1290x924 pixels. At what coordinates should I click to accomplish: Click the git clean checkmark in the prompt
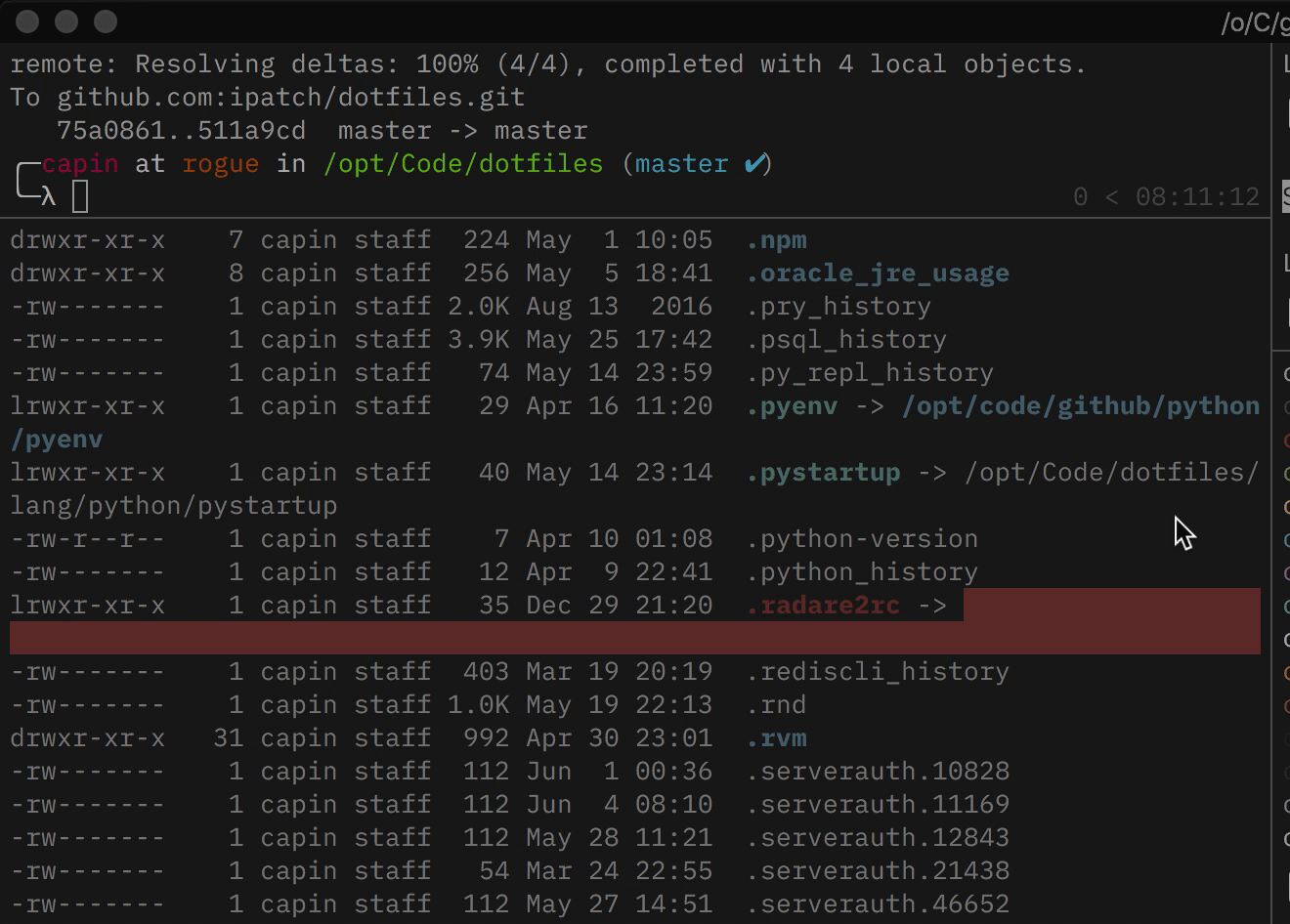click(x=754, y=164)
